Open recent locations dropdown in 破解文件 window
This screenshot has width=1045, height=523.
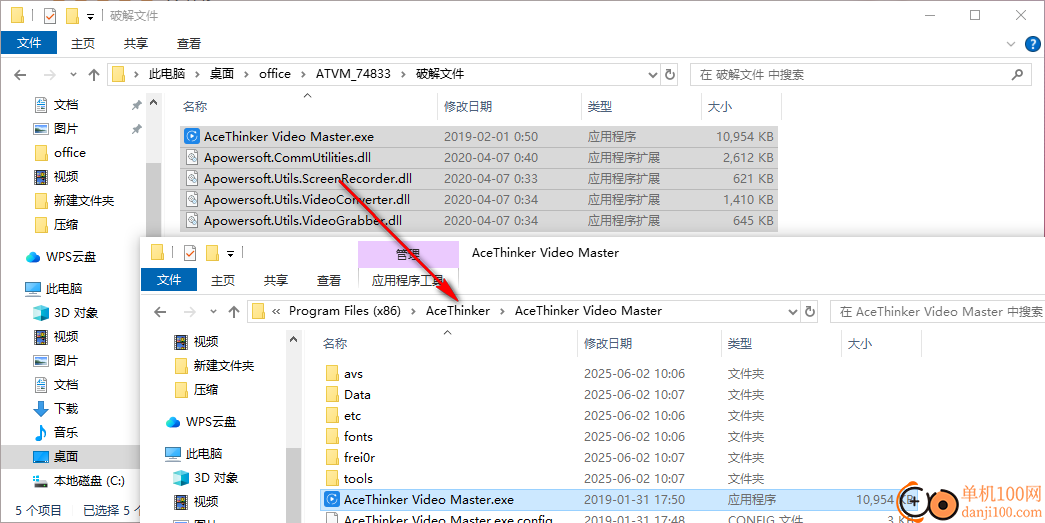tap(73, 75)
